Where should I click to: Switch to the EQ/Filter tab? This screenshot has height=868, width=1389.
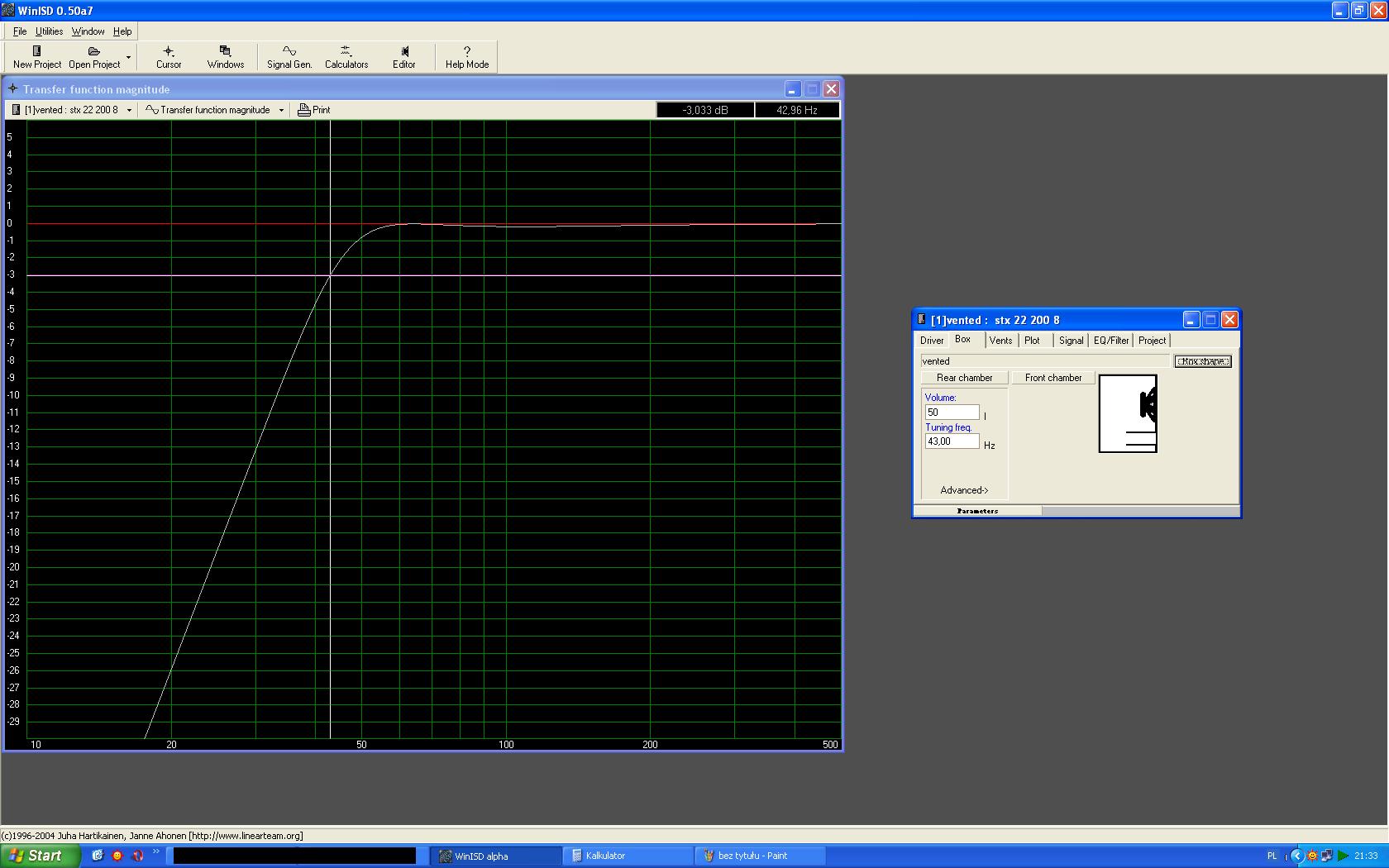(x=1110, y=341)
